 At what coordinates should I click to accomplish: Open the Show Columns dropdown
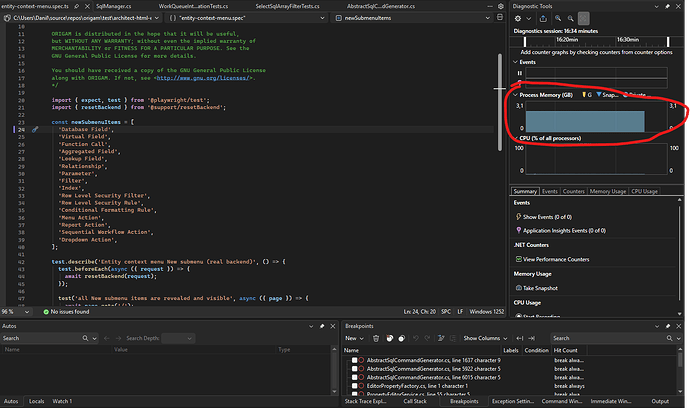[485, 338]
